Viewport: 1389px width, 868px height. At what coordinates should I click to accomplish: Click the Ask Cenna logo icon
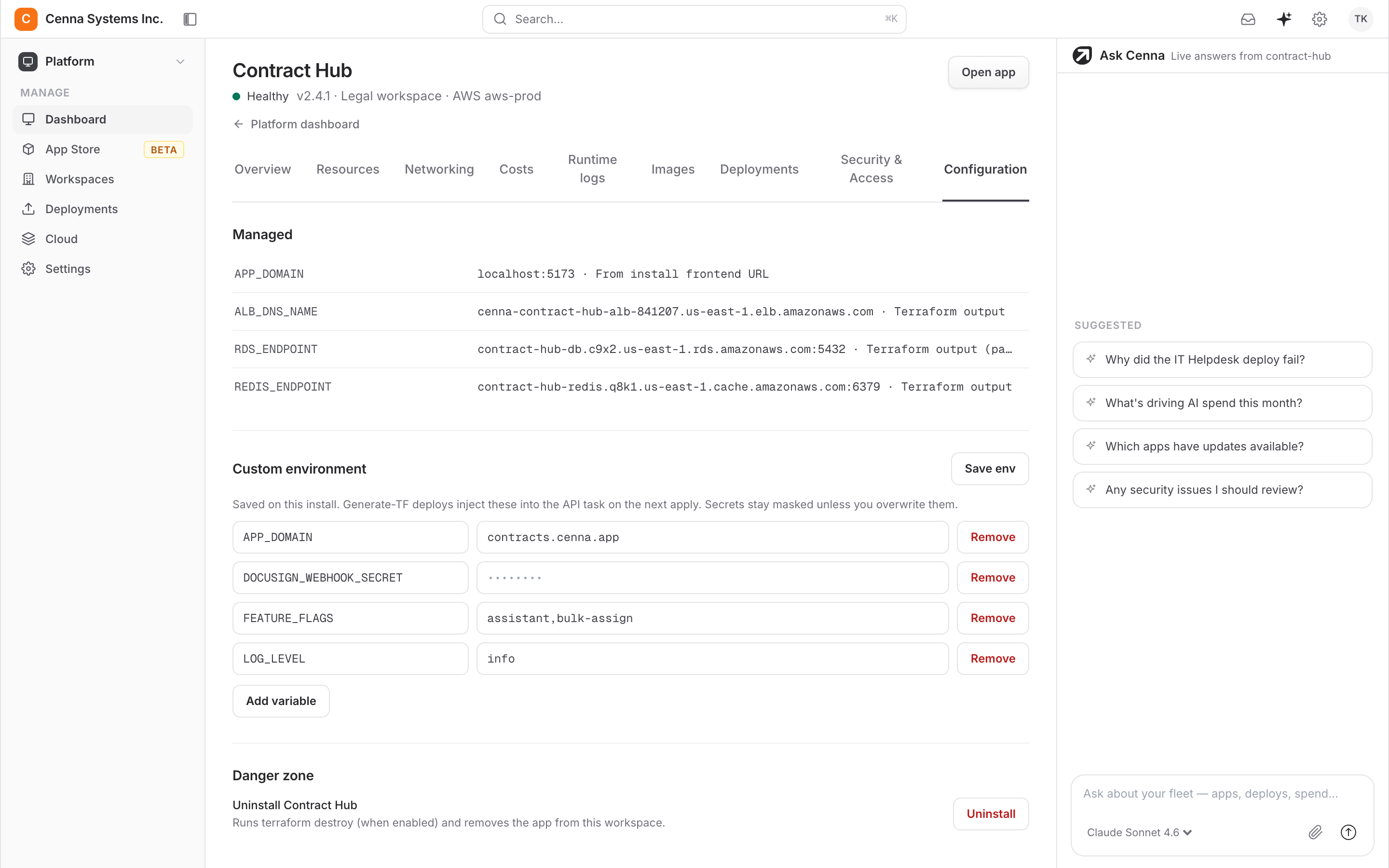point(1082,55)
